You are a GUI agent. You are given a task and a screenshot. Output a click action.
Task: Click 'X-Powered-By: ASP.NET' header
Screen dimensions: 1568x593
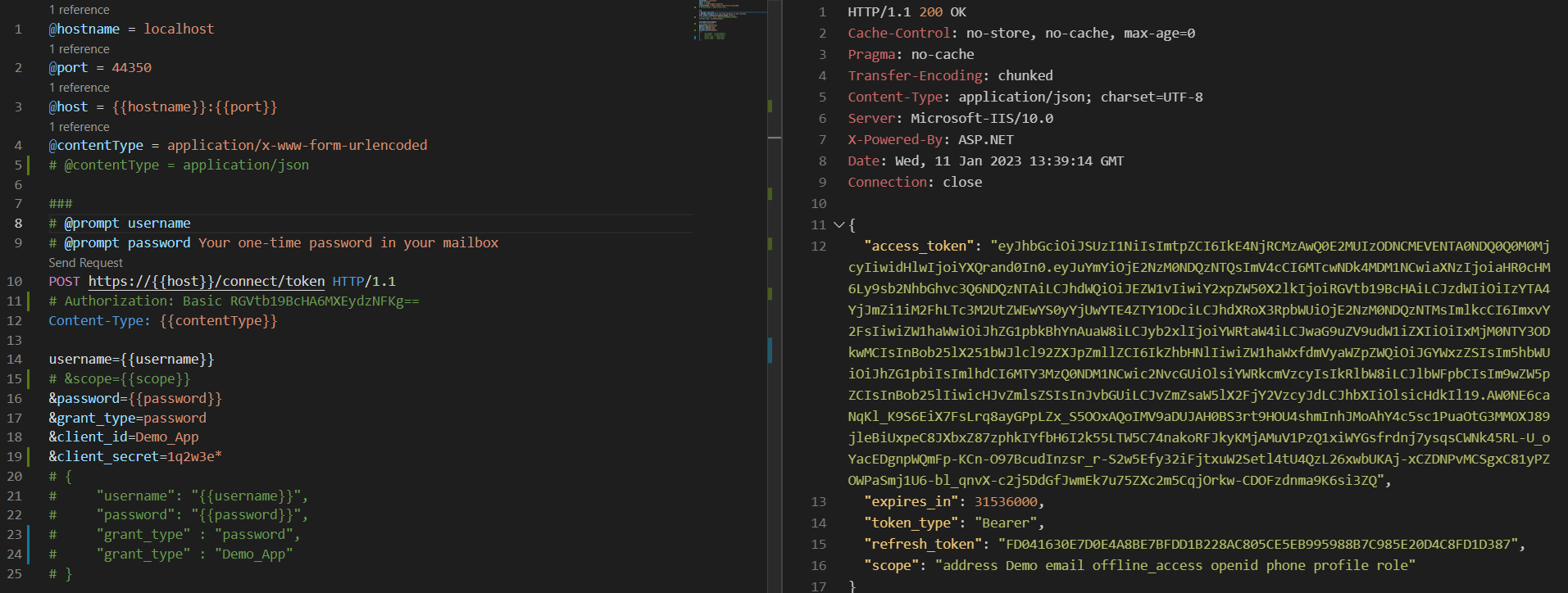[930, 140]
